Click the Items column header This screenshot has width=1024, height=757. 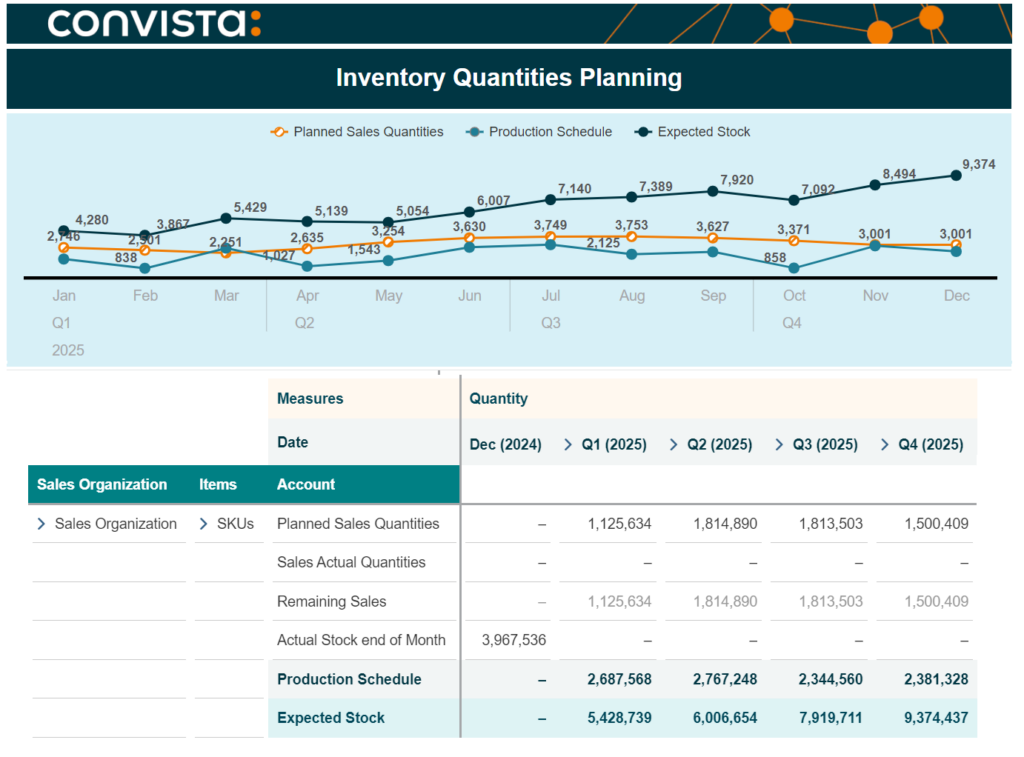tap(217, 485)
